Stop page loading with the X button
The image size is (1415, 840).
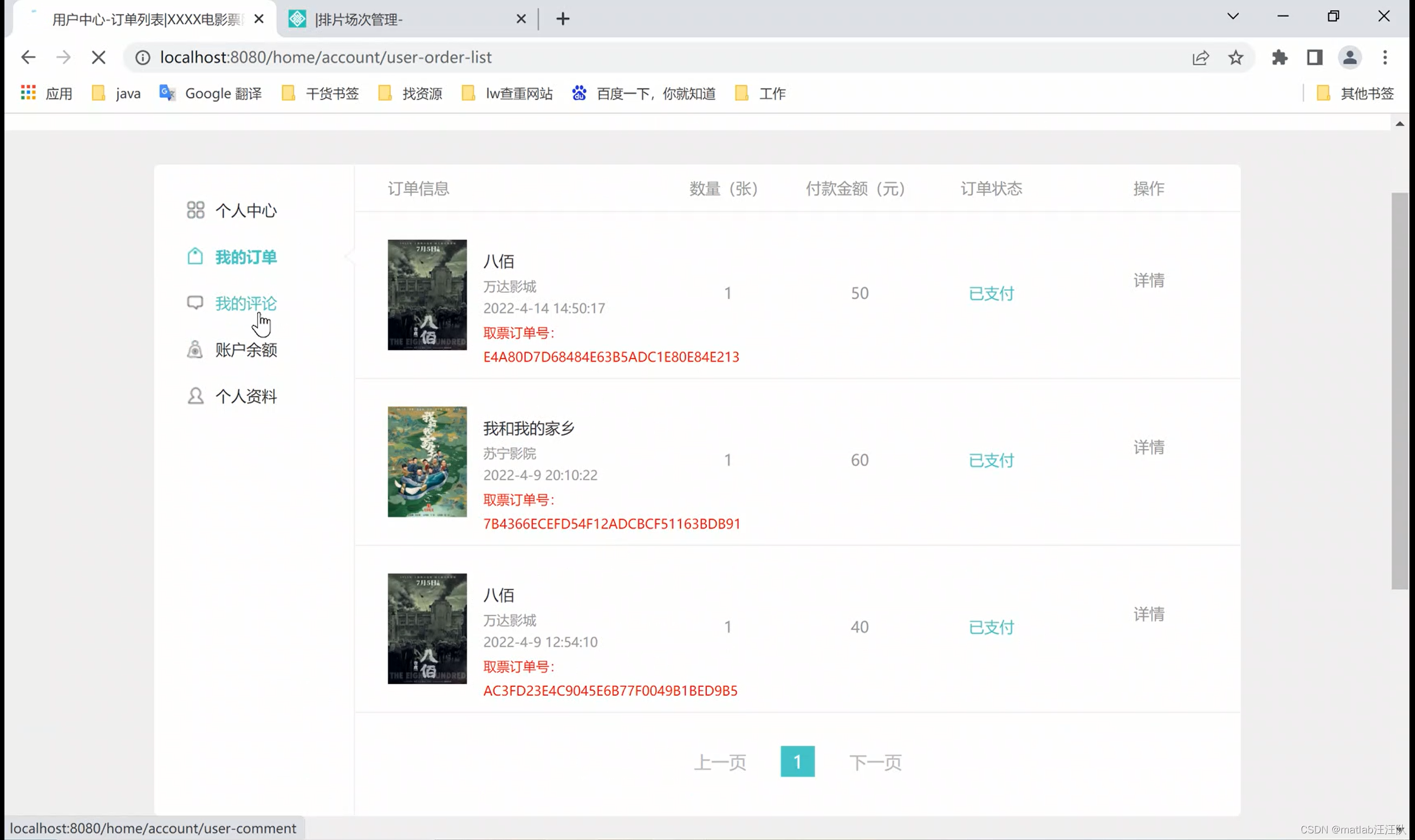(98, 57)
